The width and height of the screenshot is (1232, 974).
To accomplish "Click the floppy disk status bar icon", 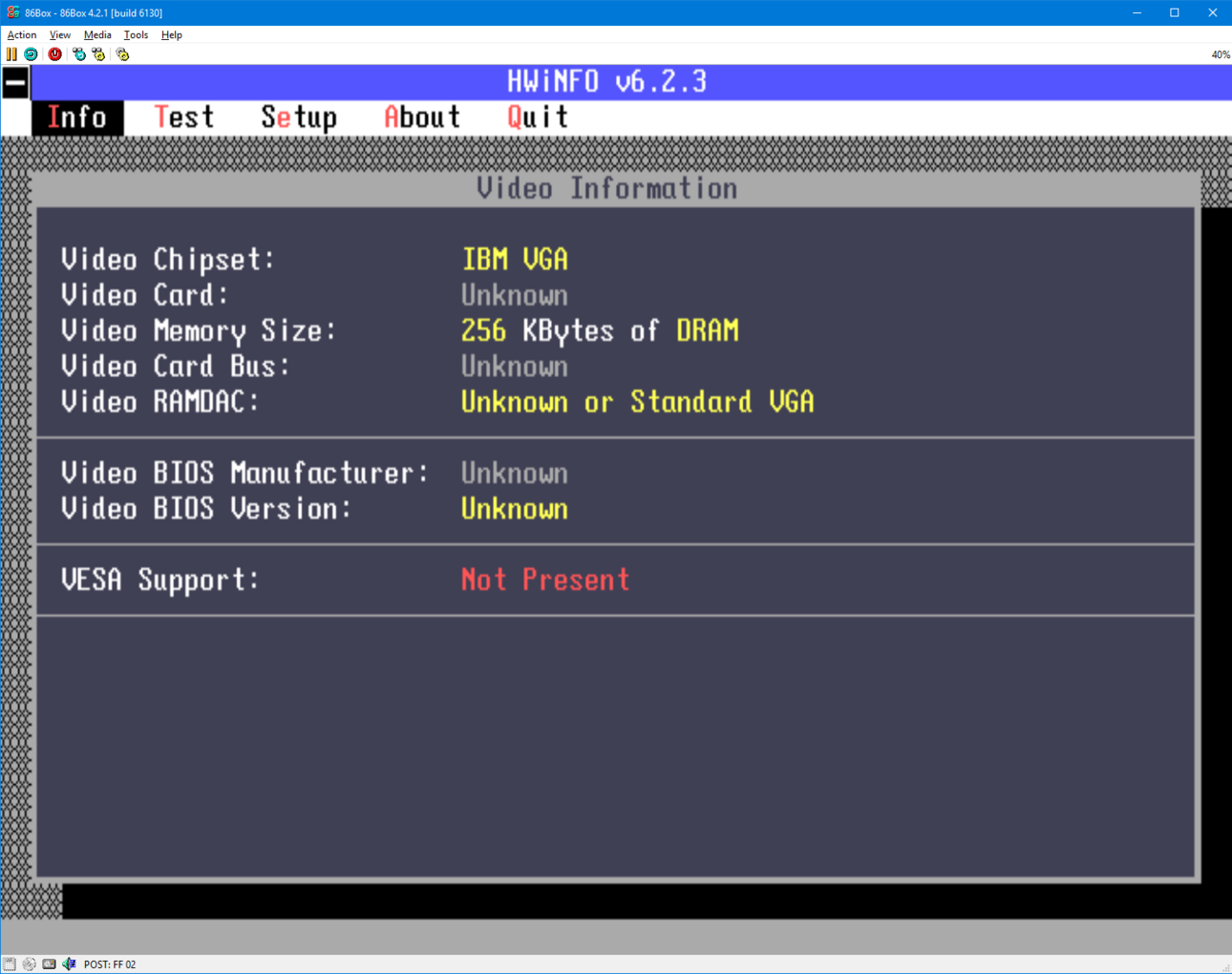I will (10, 964).
